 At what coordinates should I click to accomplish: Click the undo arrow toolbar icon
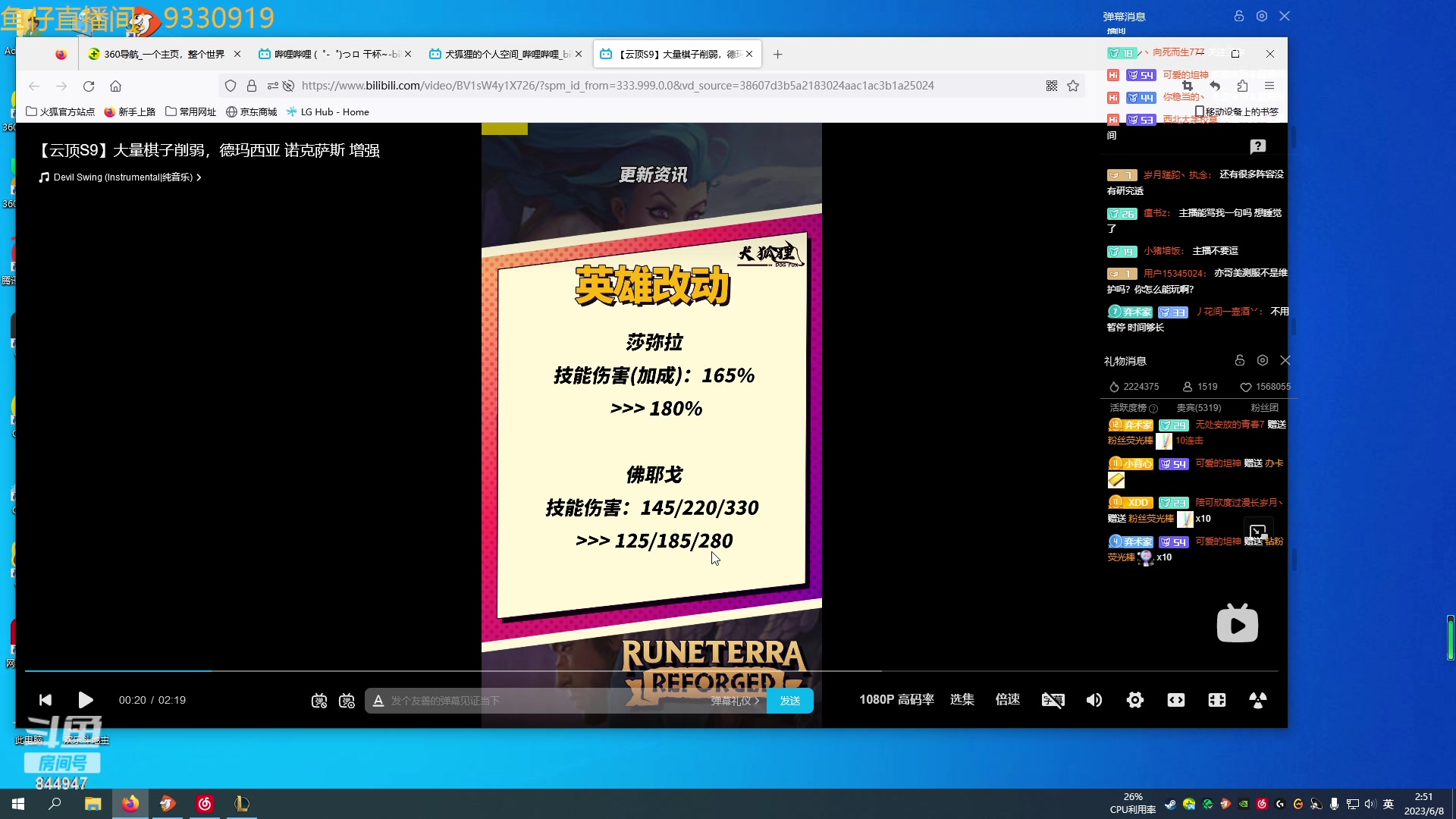[x=1215, y=86]
